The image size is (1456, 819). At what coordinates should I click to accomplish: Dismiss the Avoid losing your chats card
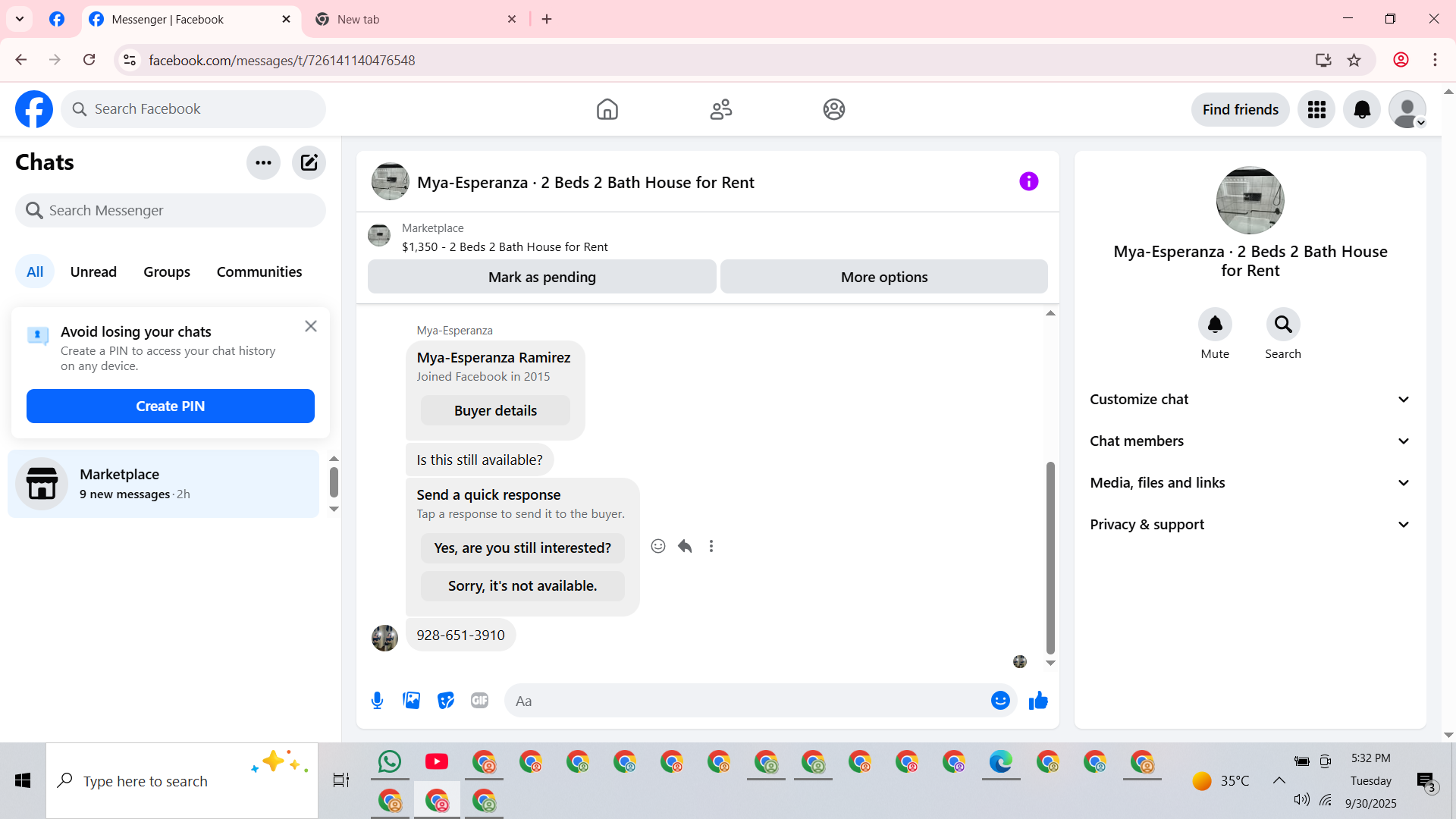[x=311, y=326]
